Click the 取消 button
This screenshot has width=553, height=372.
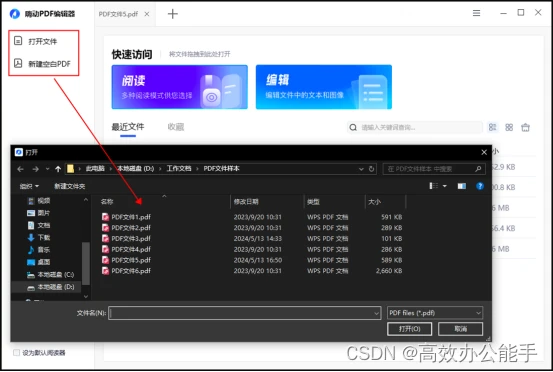pyautogui.click(x=460, y=329)
